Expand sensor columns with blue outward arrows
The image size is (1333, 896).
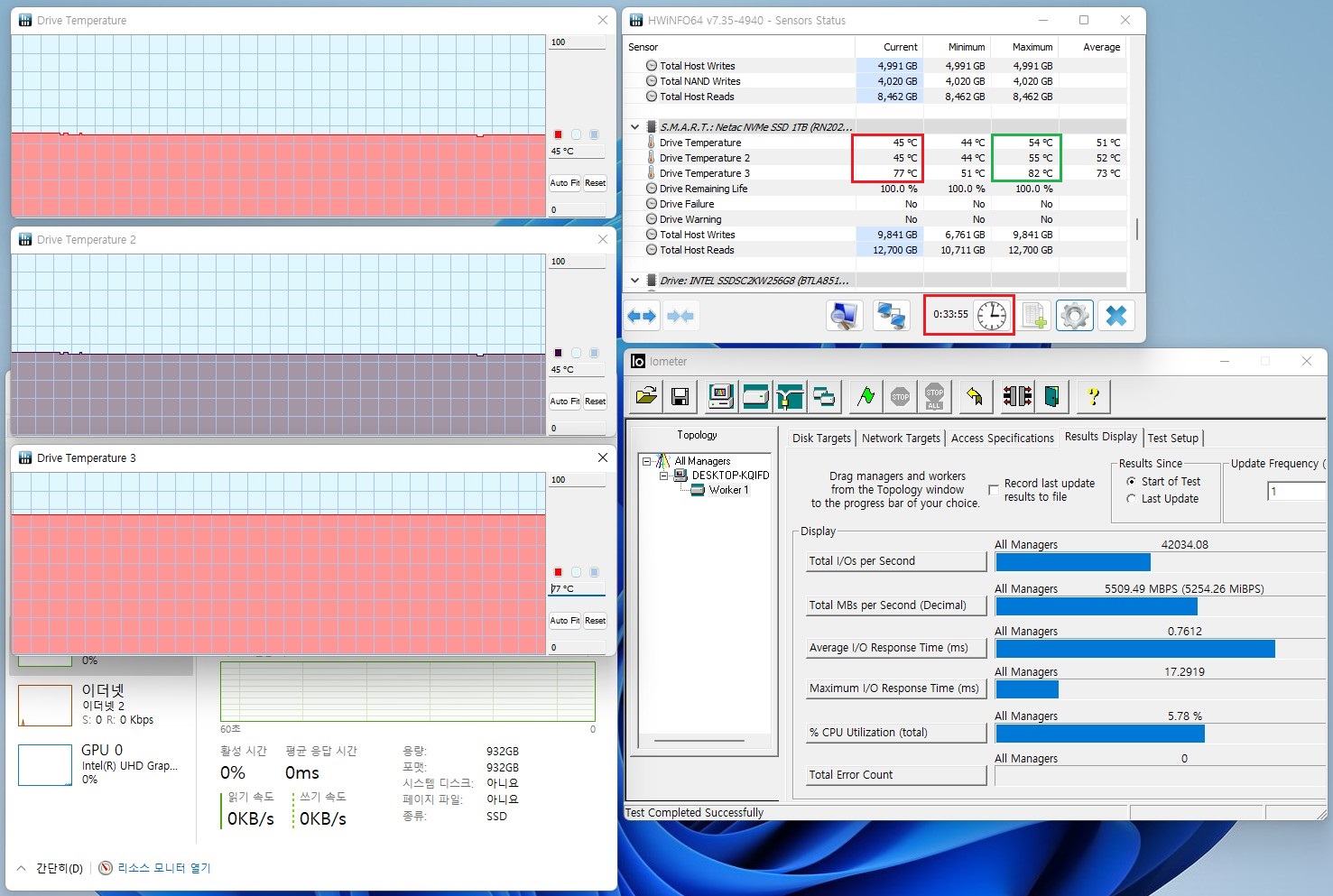tap(642, 316)
